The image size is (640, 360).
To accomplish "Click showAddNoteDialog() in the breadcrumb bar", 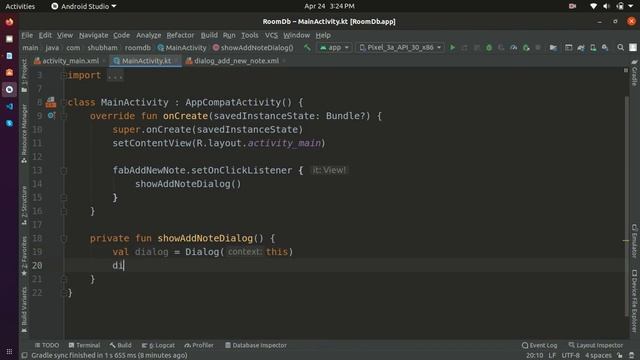I will click(x=253, y=48).
